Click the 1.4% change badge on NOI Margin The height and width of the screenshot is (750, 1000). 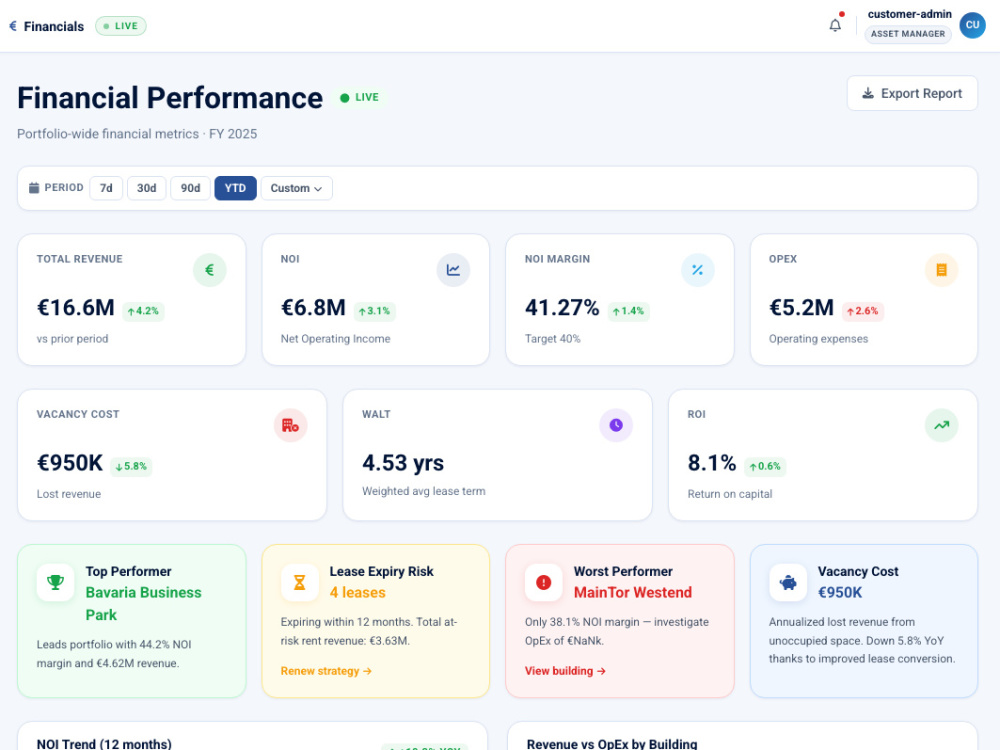628,311
